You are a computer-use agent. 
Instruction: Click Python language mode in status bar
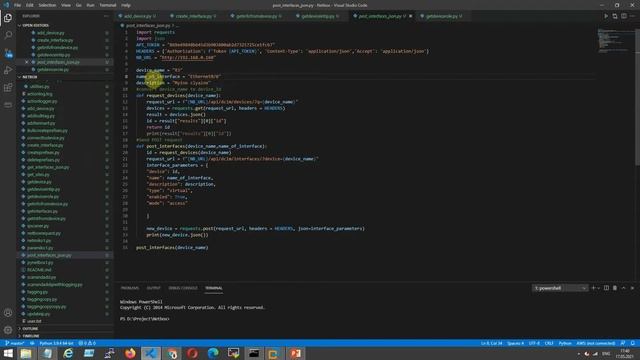pos(565,343)
